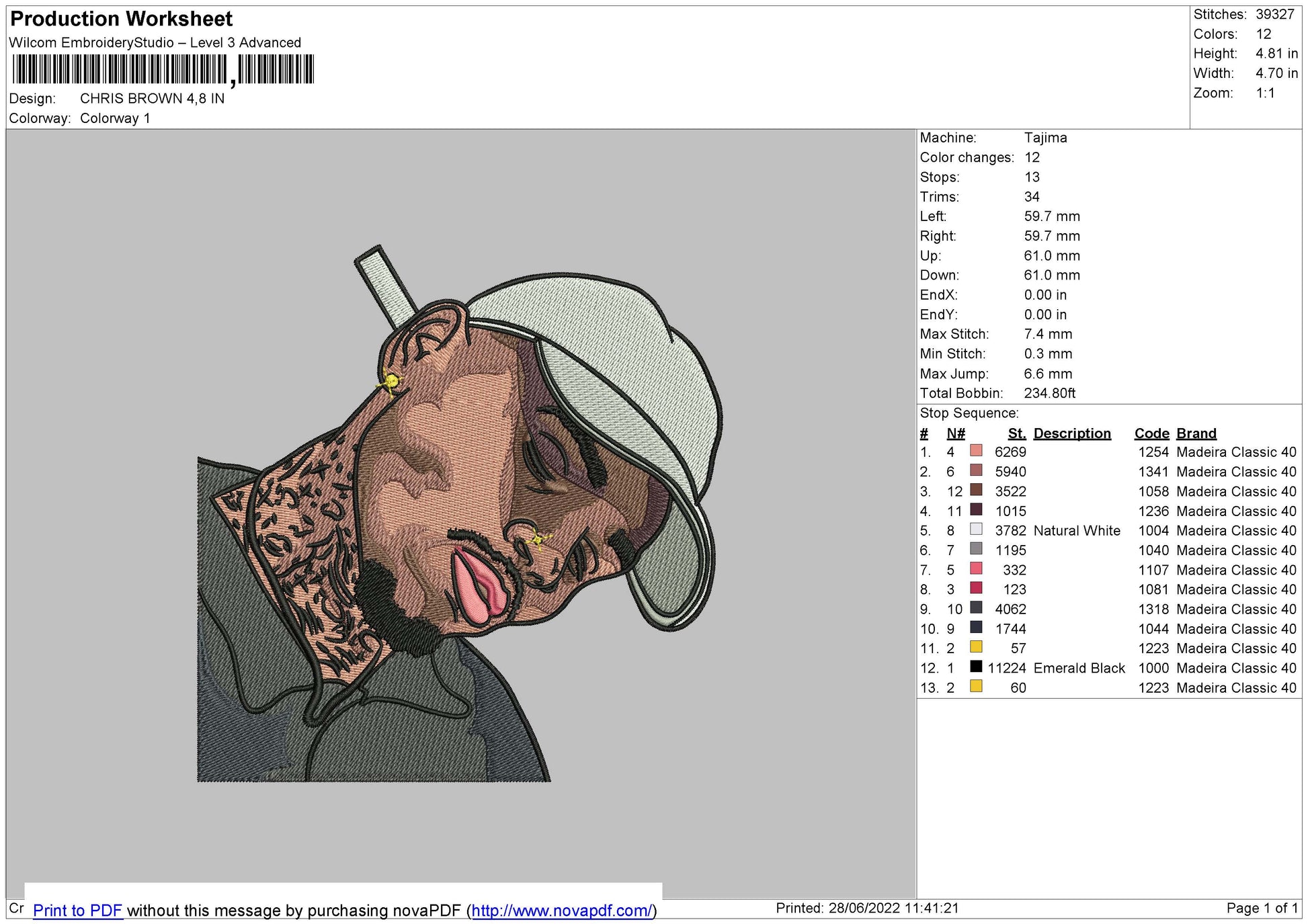1308x924 pixels.
Task: Click the St. column header
Action: (1016, 433)
